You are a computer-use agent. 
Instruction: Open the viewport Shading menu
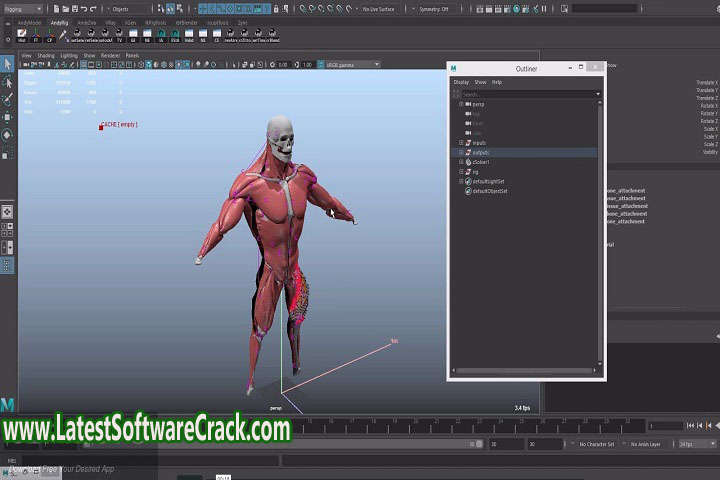tap(46, 56)
